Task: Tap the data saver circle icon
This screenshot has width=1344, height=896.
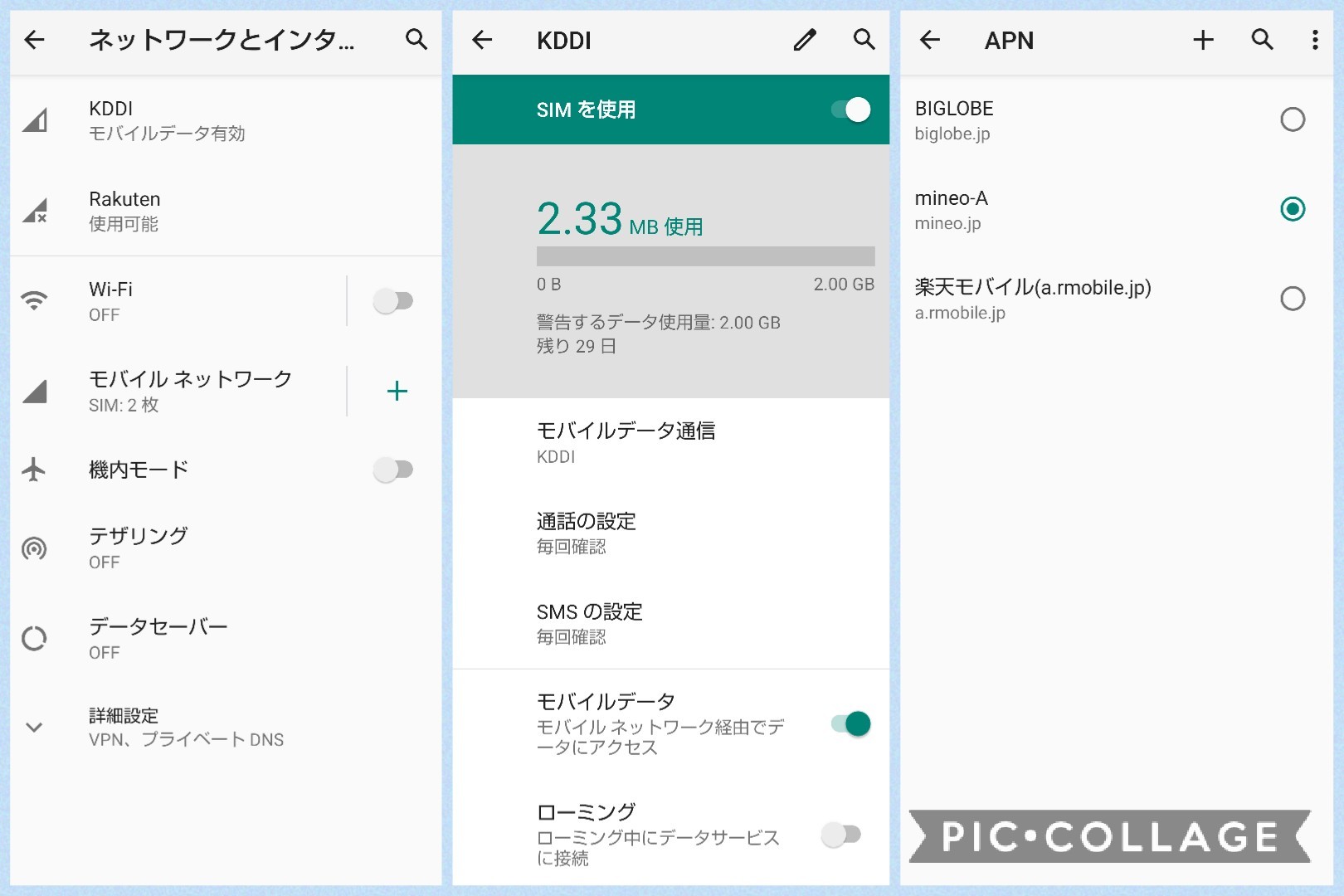Action: pyautogui.click(x=34, y=639)
